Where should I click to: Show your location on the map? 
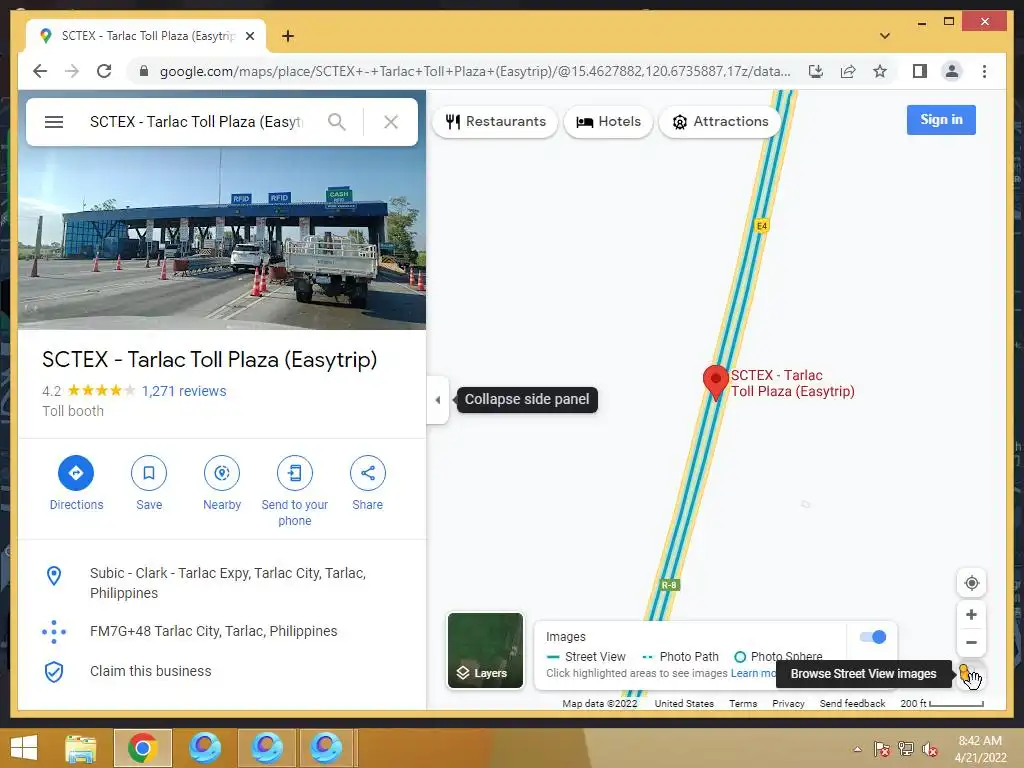coord(971,583)
